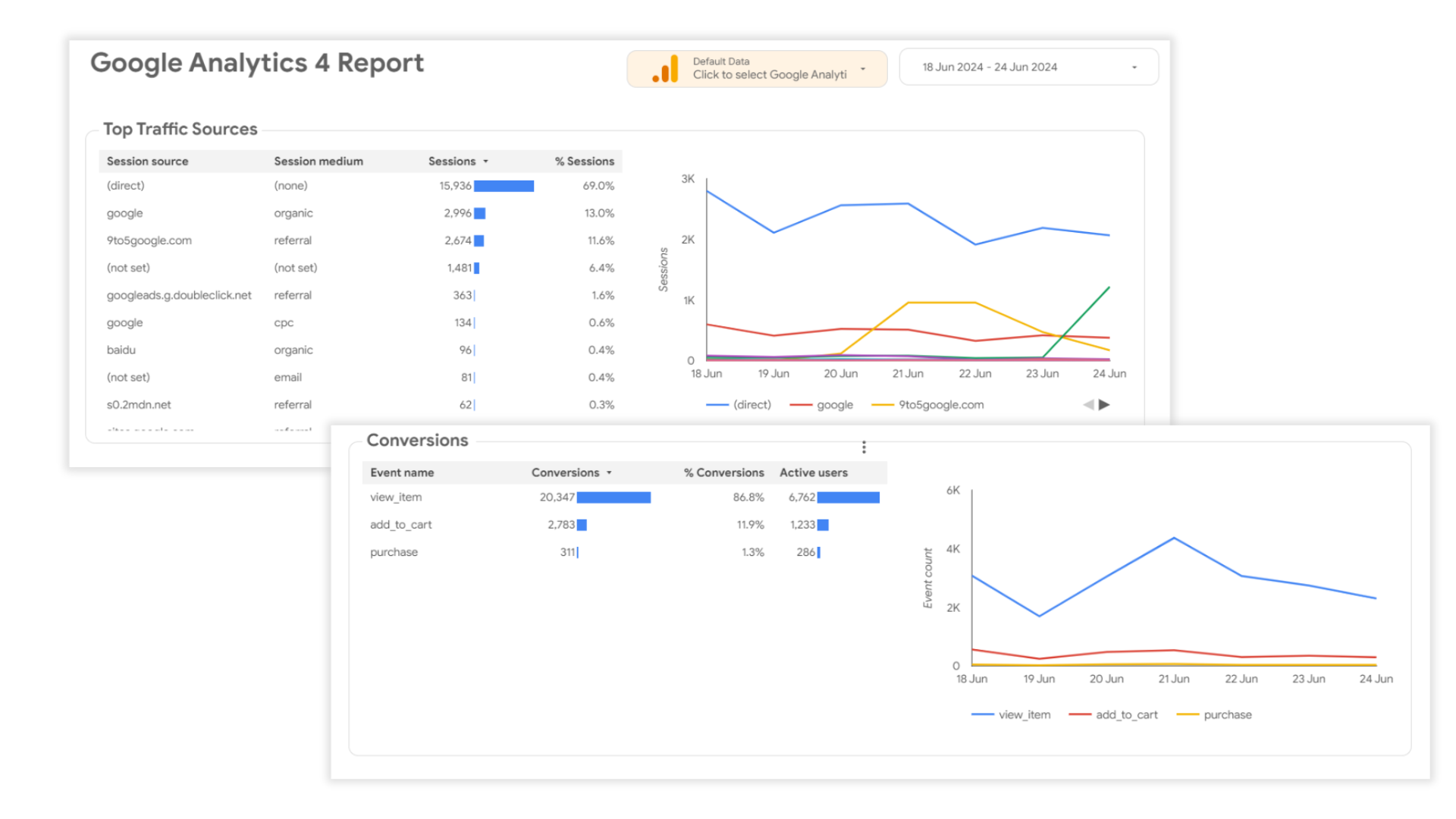Select the googleads.g.doubleclick.net source cell
The width and height of the screenshot is (1456, 819).
(179, 295)
